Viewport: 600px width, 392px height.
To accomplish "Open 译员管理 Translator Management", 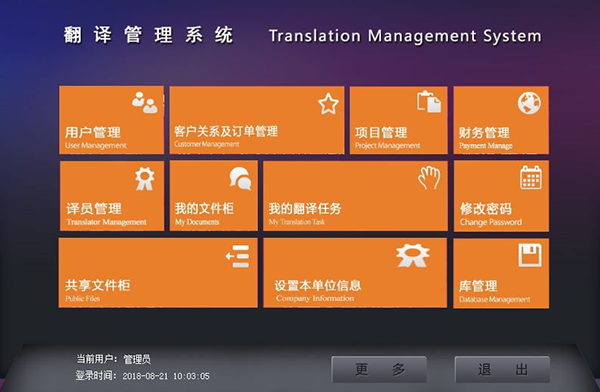I will (112, 196).
